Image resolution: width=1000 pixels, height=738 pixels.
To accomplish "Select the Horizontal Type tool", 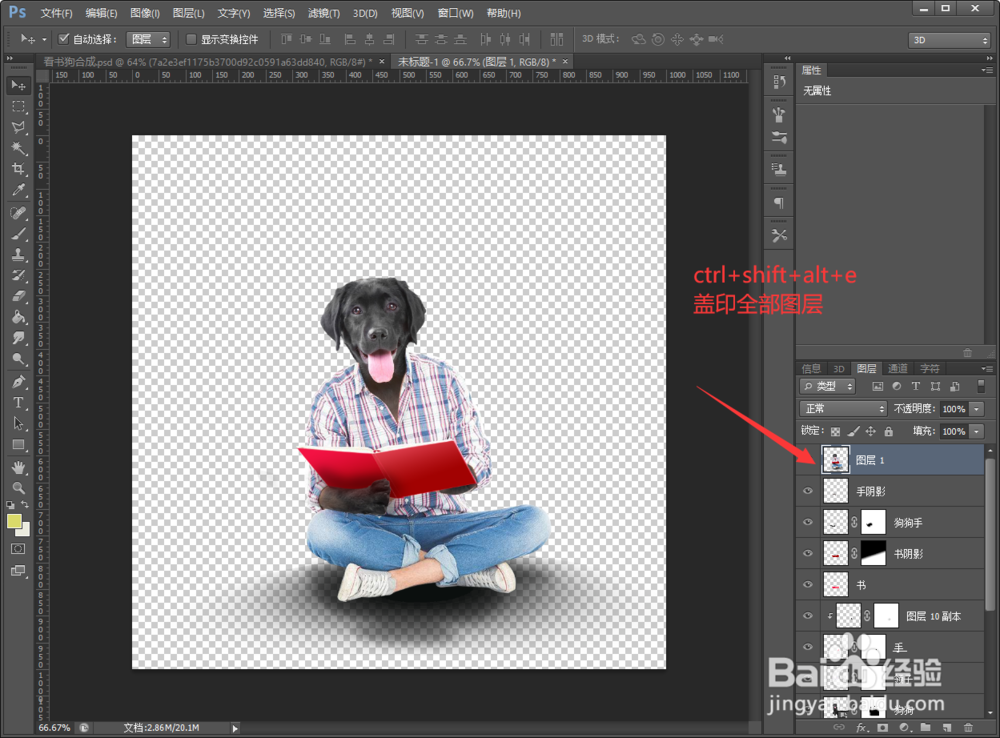I will click(x=18, y=402).
